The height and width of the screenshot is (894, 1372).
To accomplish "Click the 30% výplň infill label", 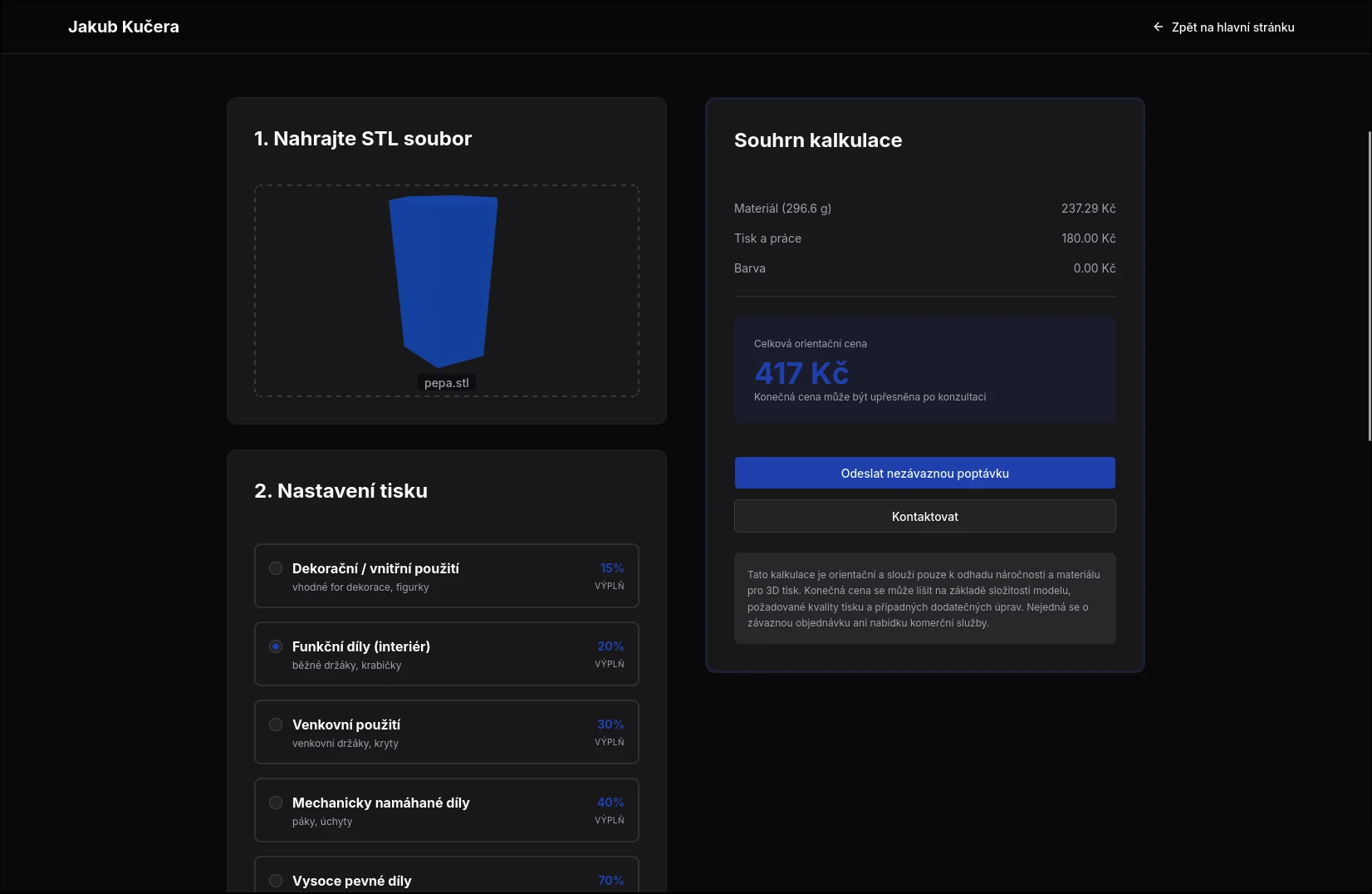I will (x=610, y=732).
